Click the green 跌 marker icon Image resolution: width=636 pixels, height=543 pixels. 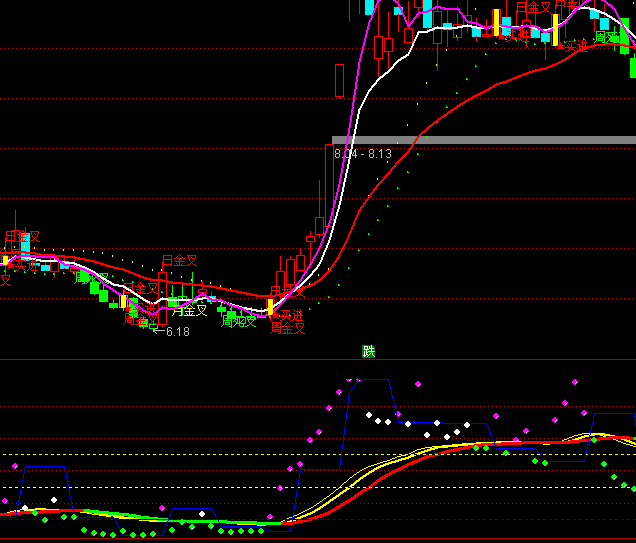pos(369,351)
